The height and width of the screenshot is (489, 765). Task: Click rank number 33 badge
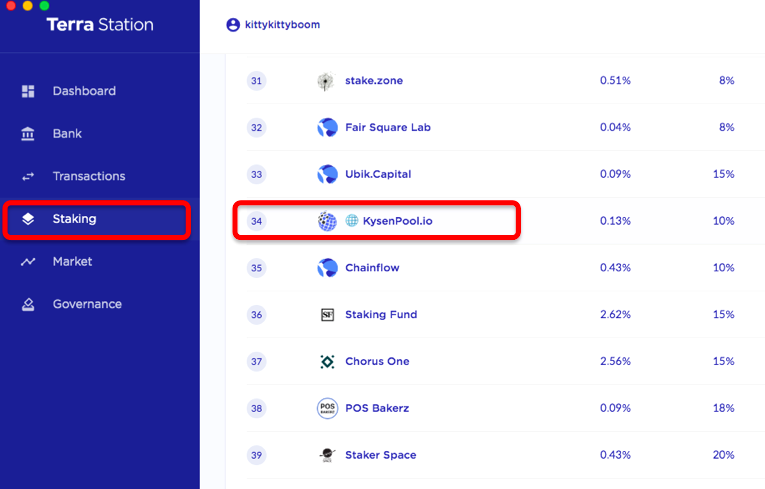[257, 175]
